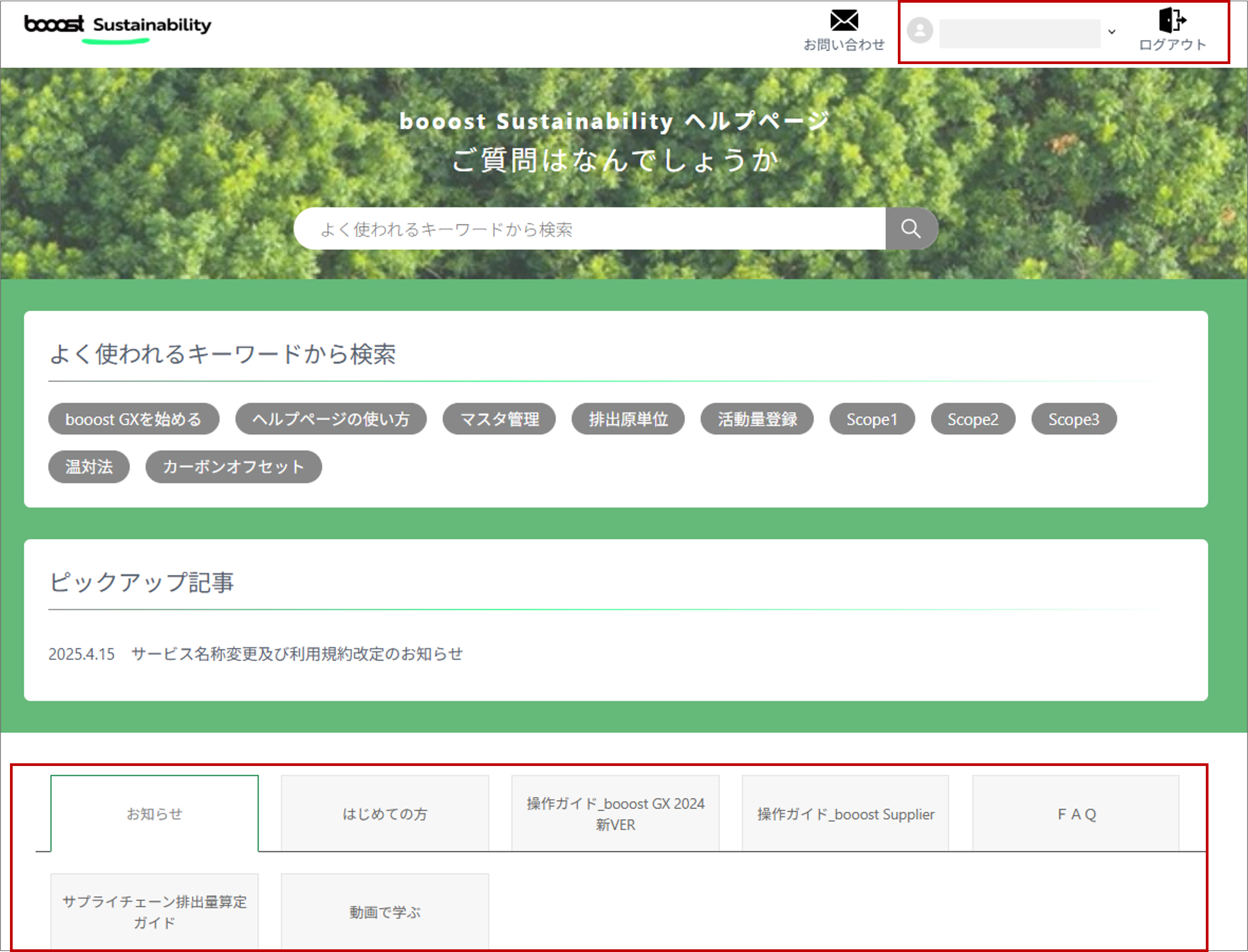This screenshot has height=952, width=1248.
Task: Switch to the お知らせ tab
Action: (x=155, y=814)
